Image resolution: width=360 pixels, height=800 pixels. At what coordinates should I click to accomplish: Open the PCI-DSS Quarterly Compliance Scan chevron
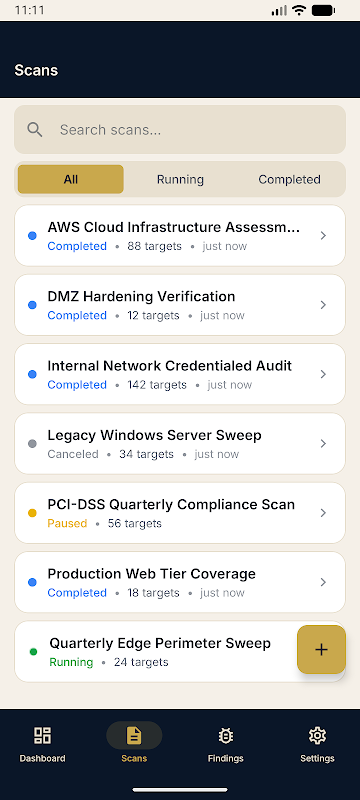[323, 513]
